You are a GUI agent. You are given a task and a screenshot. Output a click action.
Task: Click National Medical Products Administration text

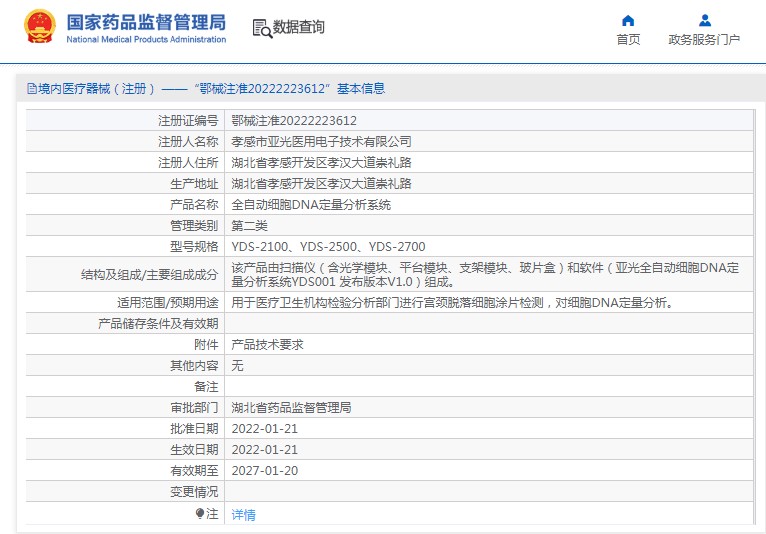point(146,40)
